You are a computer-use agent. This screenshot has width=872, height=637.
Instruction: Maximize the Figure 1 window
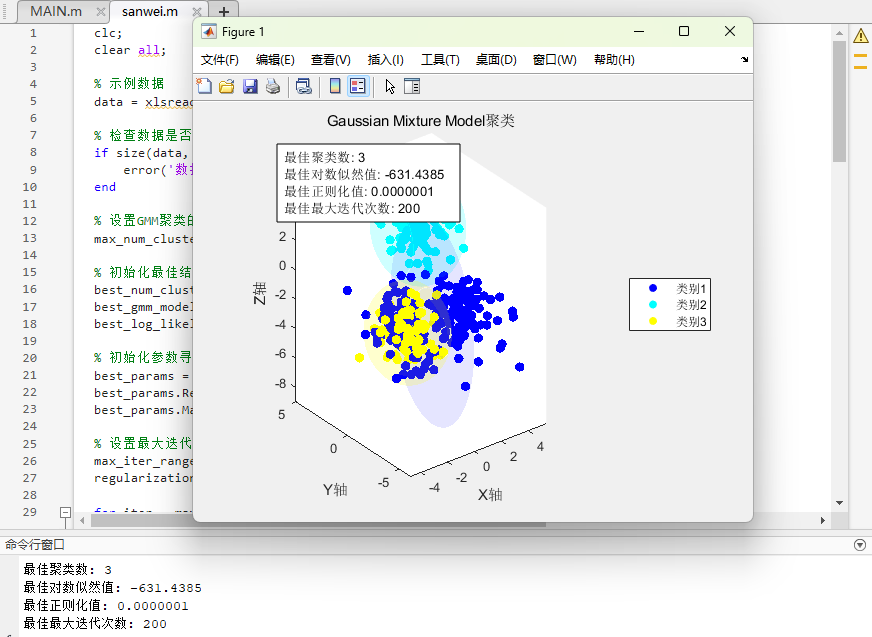click(x=684, y=31)
